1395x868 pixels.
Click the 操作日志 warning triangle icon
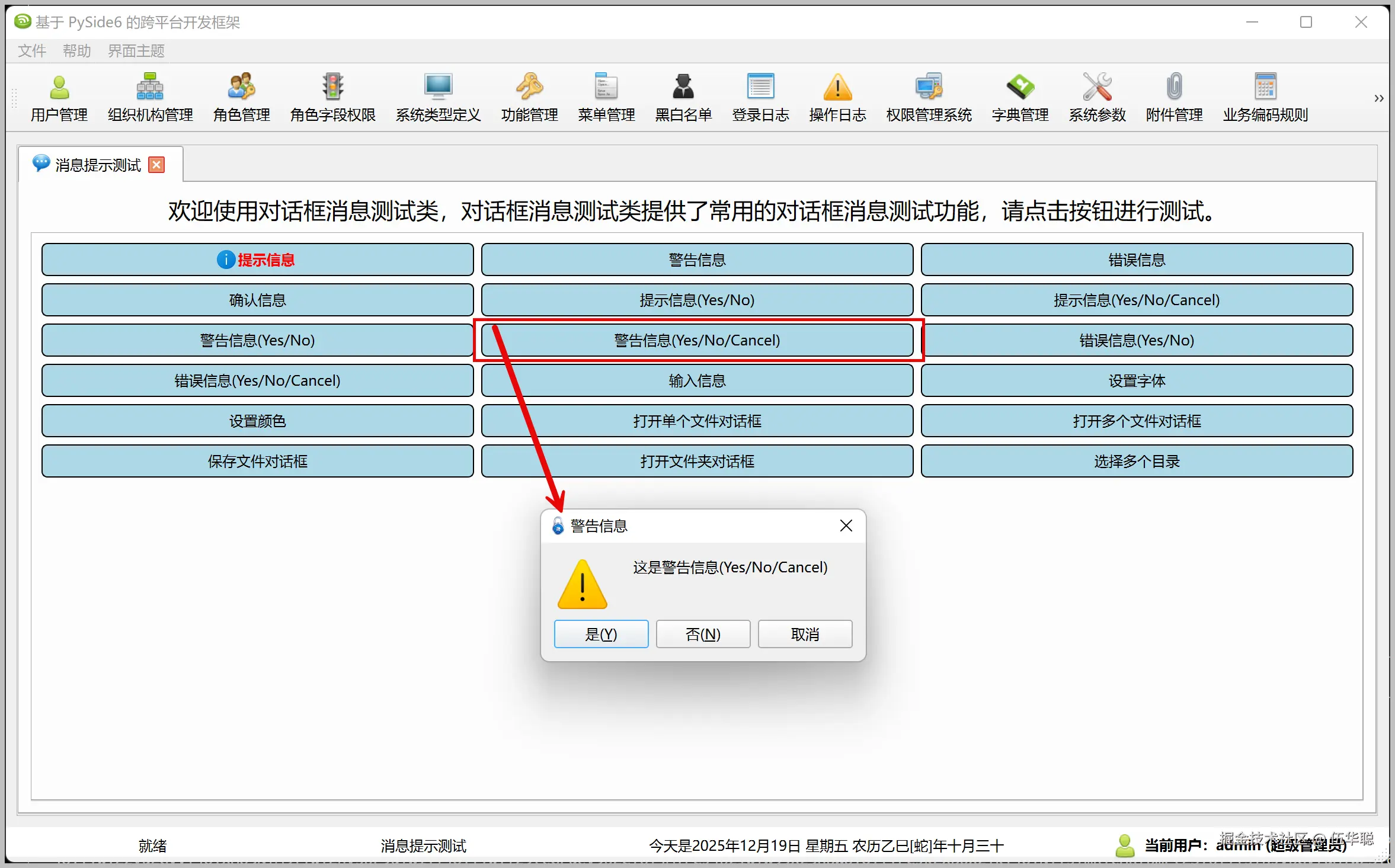[837, 88]
